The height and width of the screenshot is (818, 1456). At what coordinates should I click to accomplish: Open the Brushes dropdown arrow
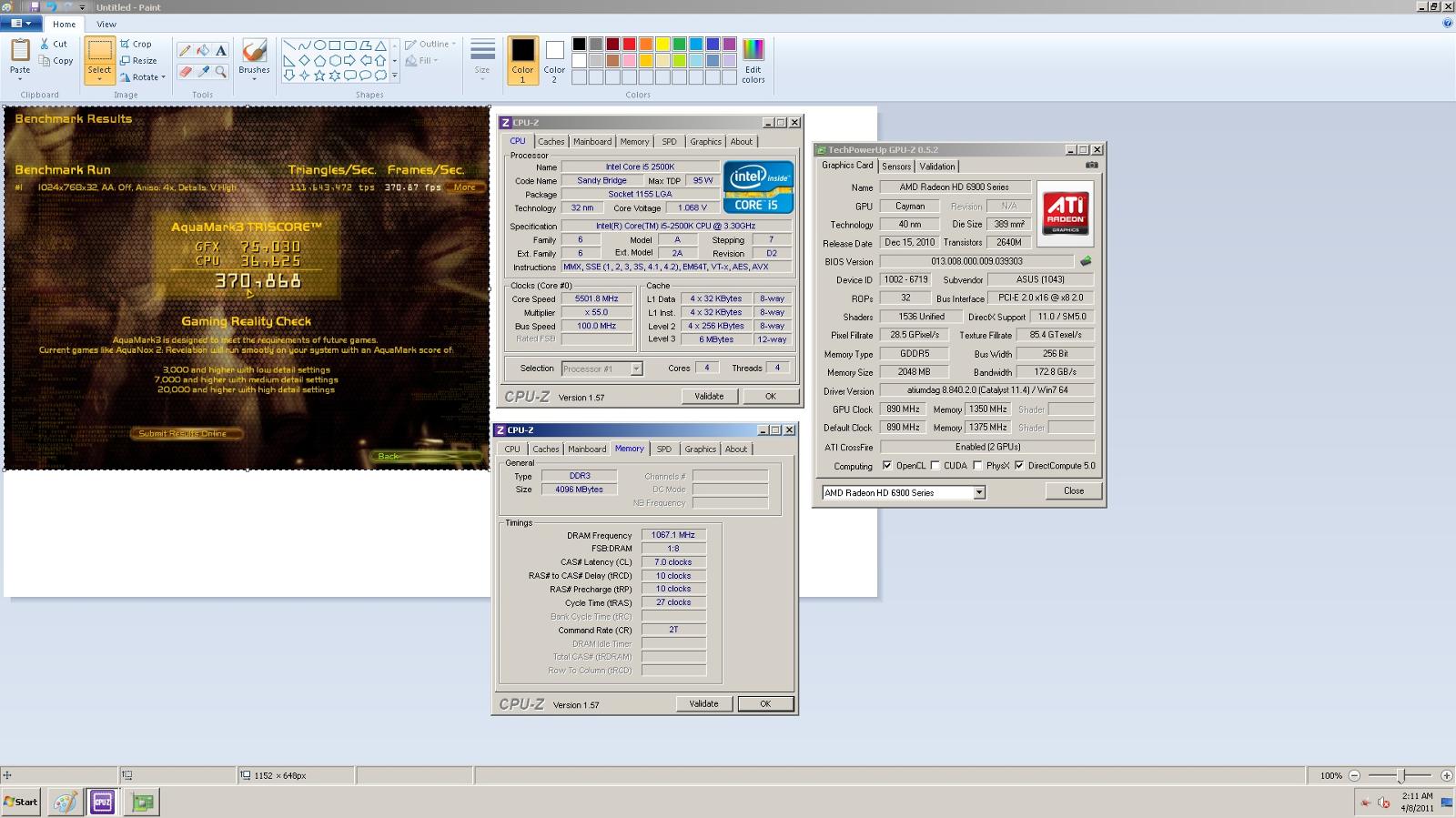pyautogui.click(x=254, y=77)
